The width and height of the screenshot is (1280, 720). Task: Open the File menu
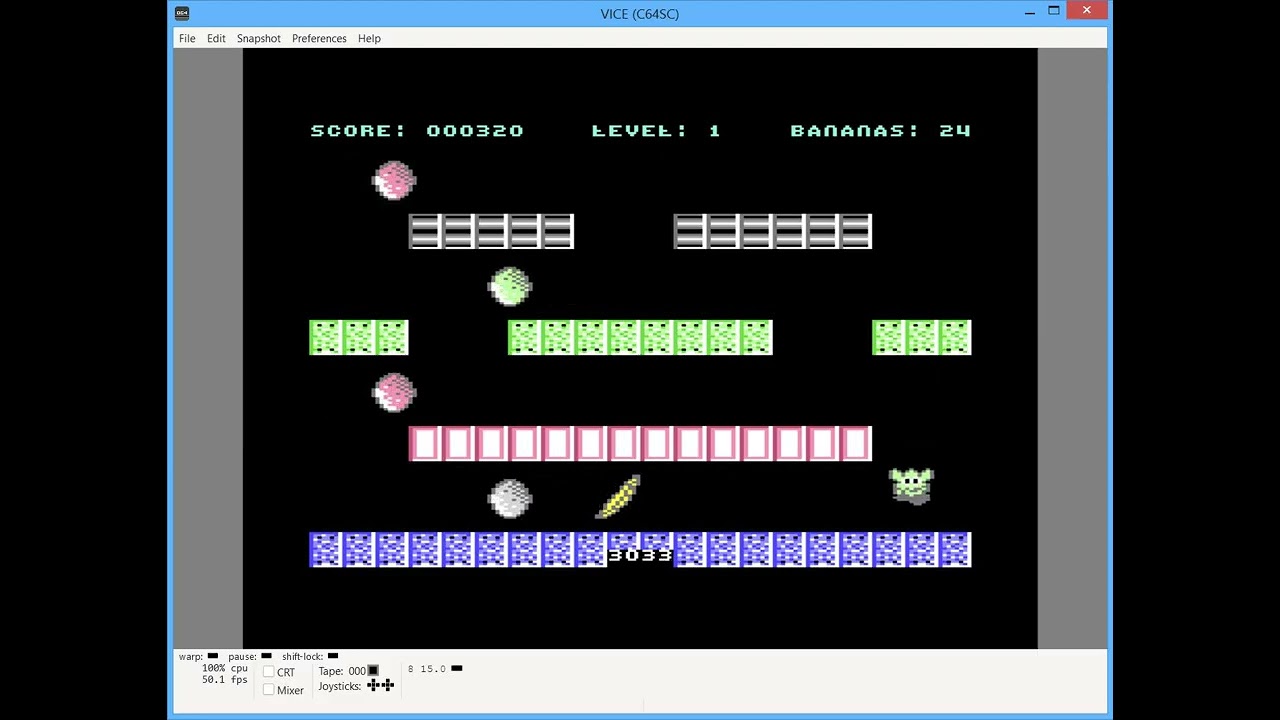point(187,38)
